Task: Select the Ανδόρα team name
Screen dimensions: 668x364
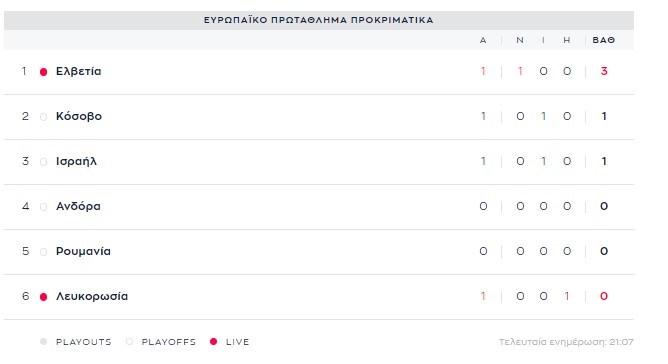Action: [78, 206]
